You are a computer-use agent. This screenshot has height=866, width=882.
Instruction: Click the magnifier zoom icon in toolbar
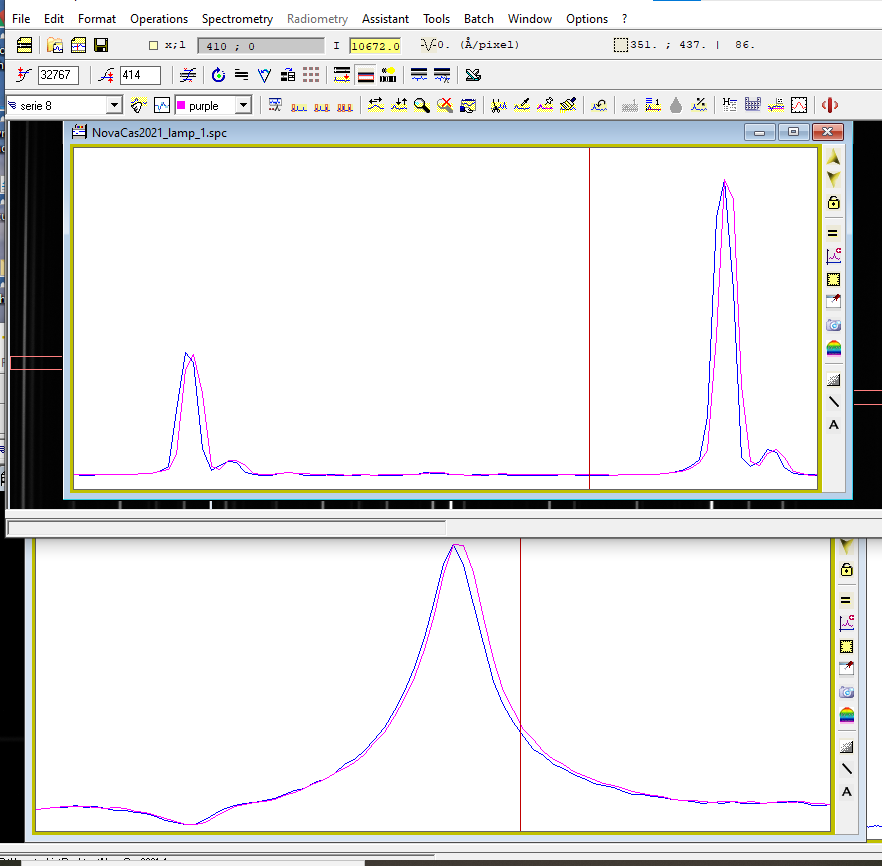click(422, 105)
